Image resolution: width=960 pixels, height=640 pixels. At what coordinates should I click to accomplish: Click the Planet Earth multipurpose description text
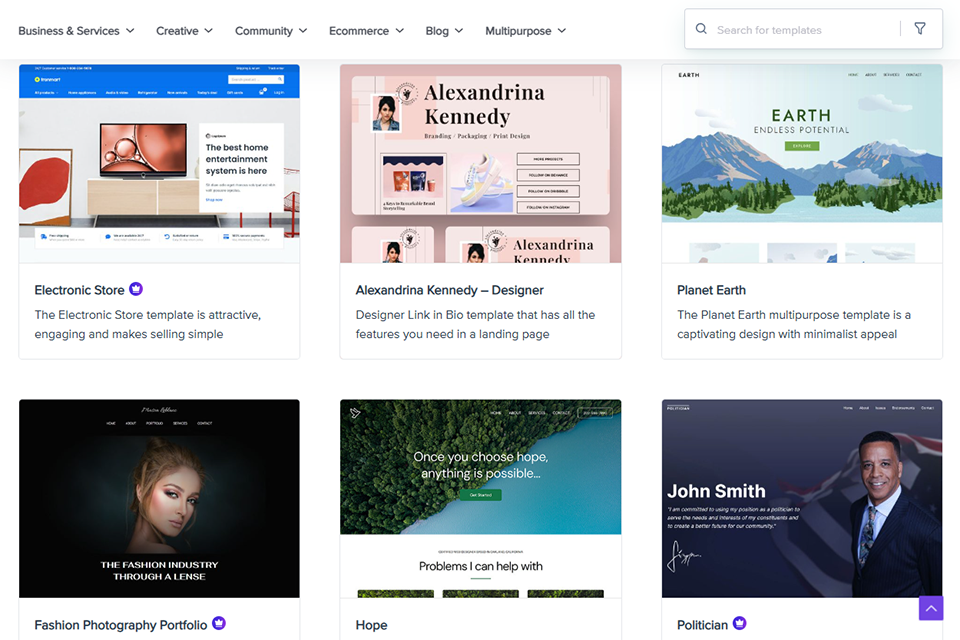click(794, 325)
